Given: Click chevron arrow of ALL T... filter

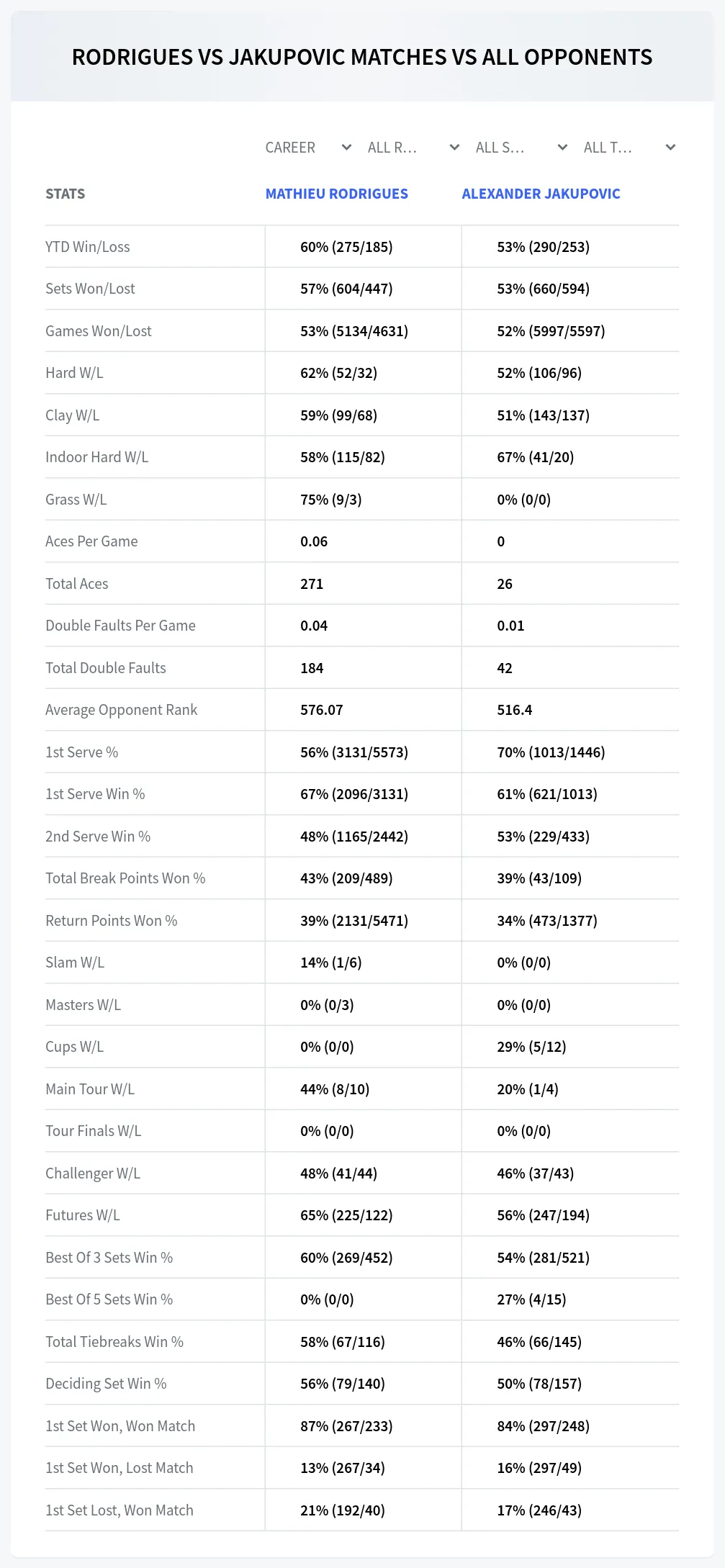Looking at the screenshot, I should pyautogui.click(x=670, y=148).
